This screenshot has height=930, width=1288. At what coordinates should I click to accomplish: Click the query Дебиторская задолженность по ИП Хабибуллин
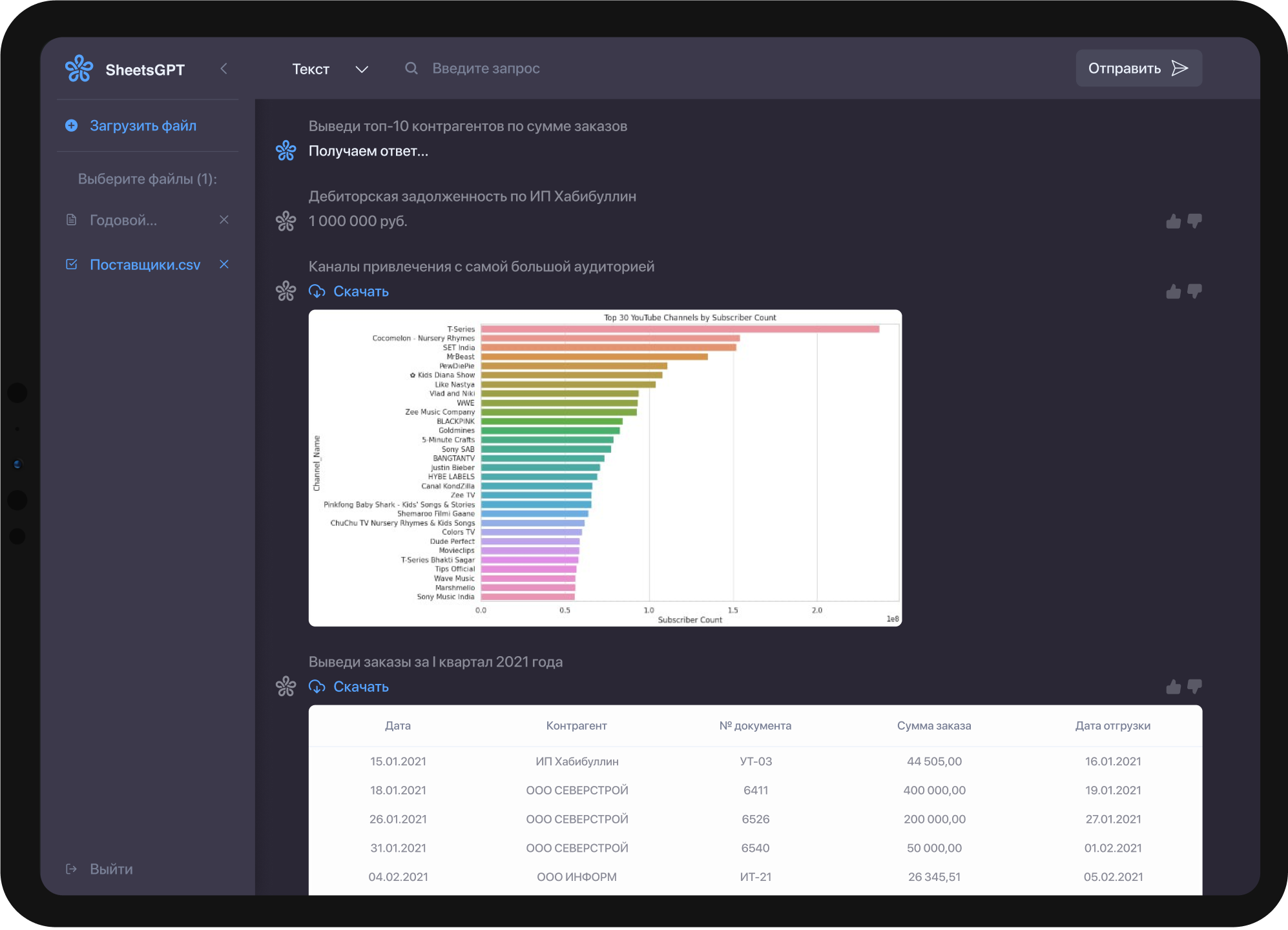(472, 197)
